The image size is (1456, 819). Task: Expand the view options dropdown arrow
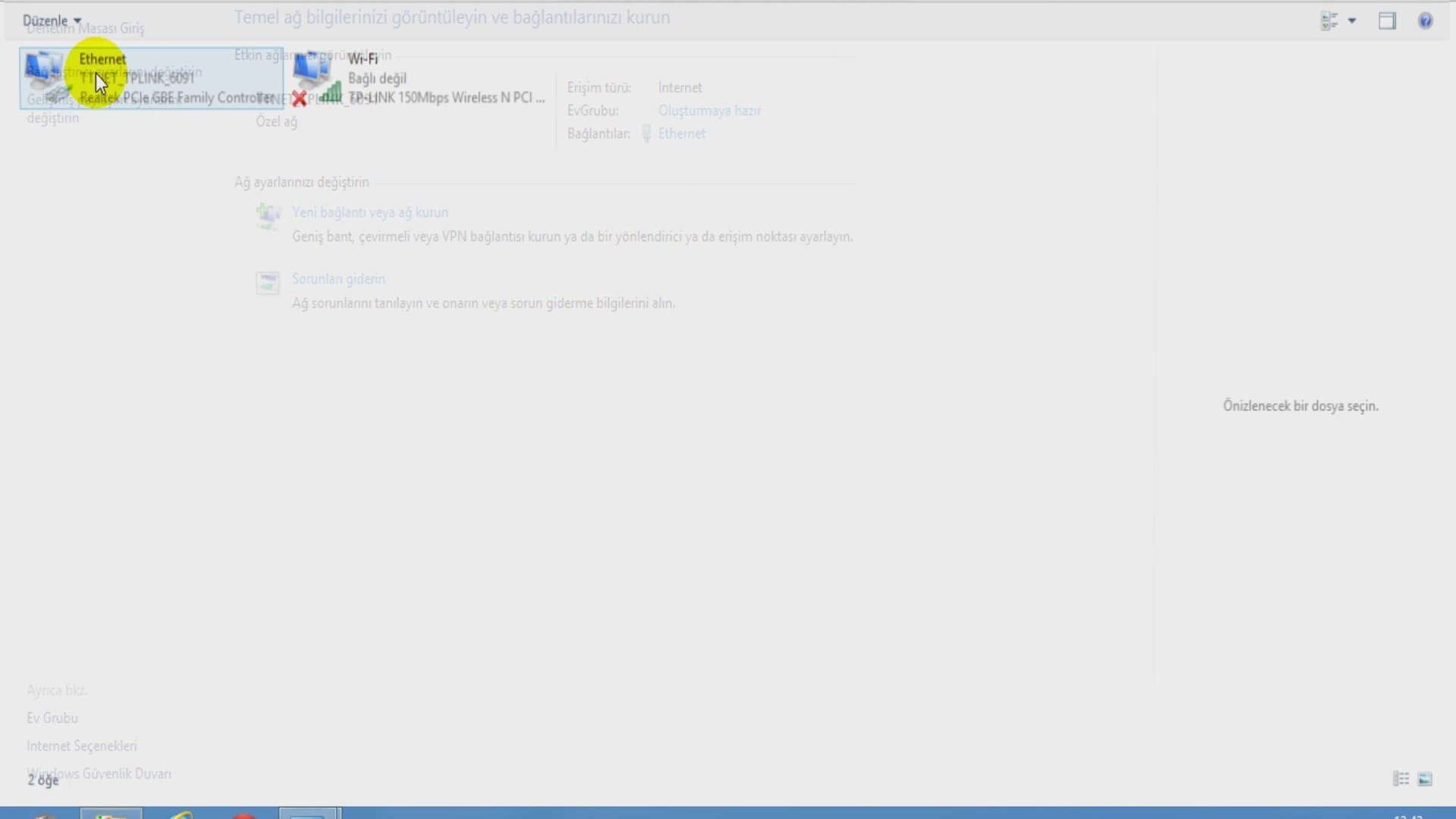(x=1352, y=21)
